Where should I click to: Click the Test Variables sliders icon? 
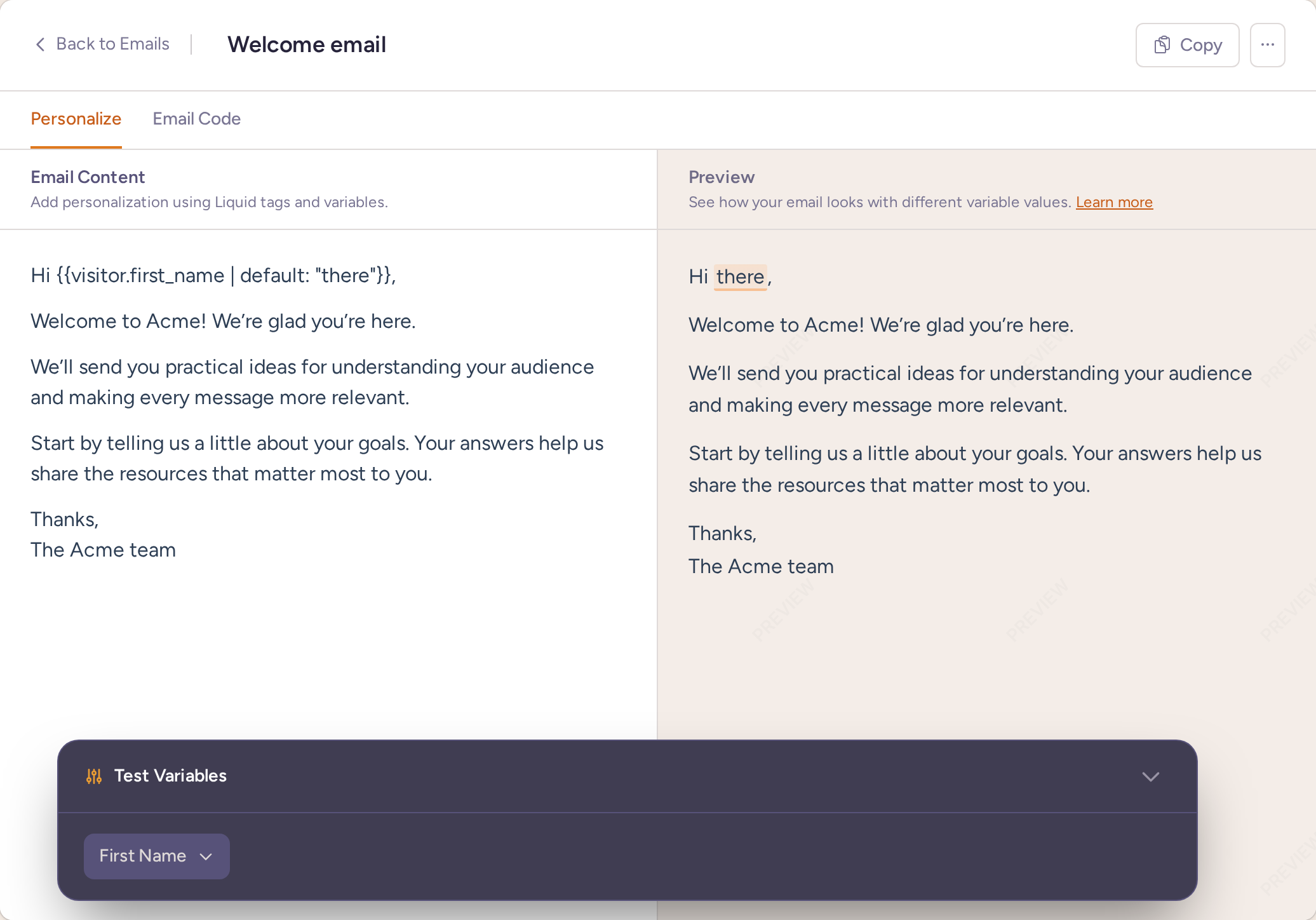[x=94, y=776]
